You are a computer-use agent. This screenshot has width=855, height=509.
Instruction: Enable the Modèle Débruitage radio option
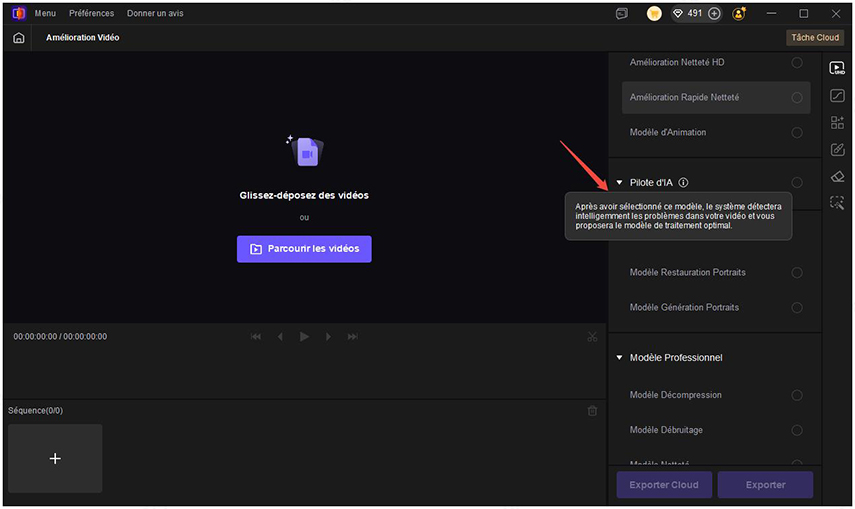click(797, 430)
